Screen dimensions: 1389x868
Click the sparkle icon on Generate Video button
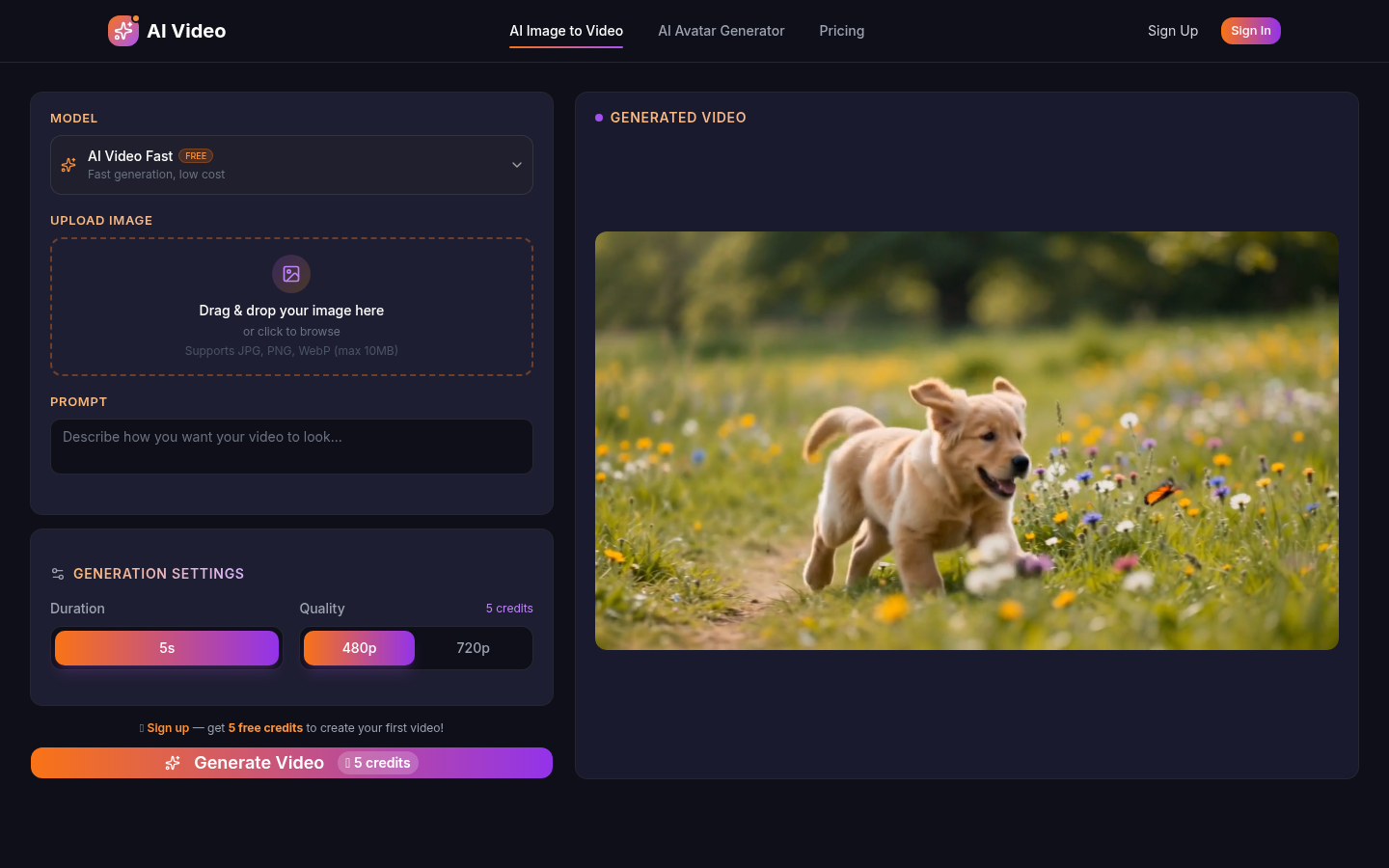pos(173,763)
